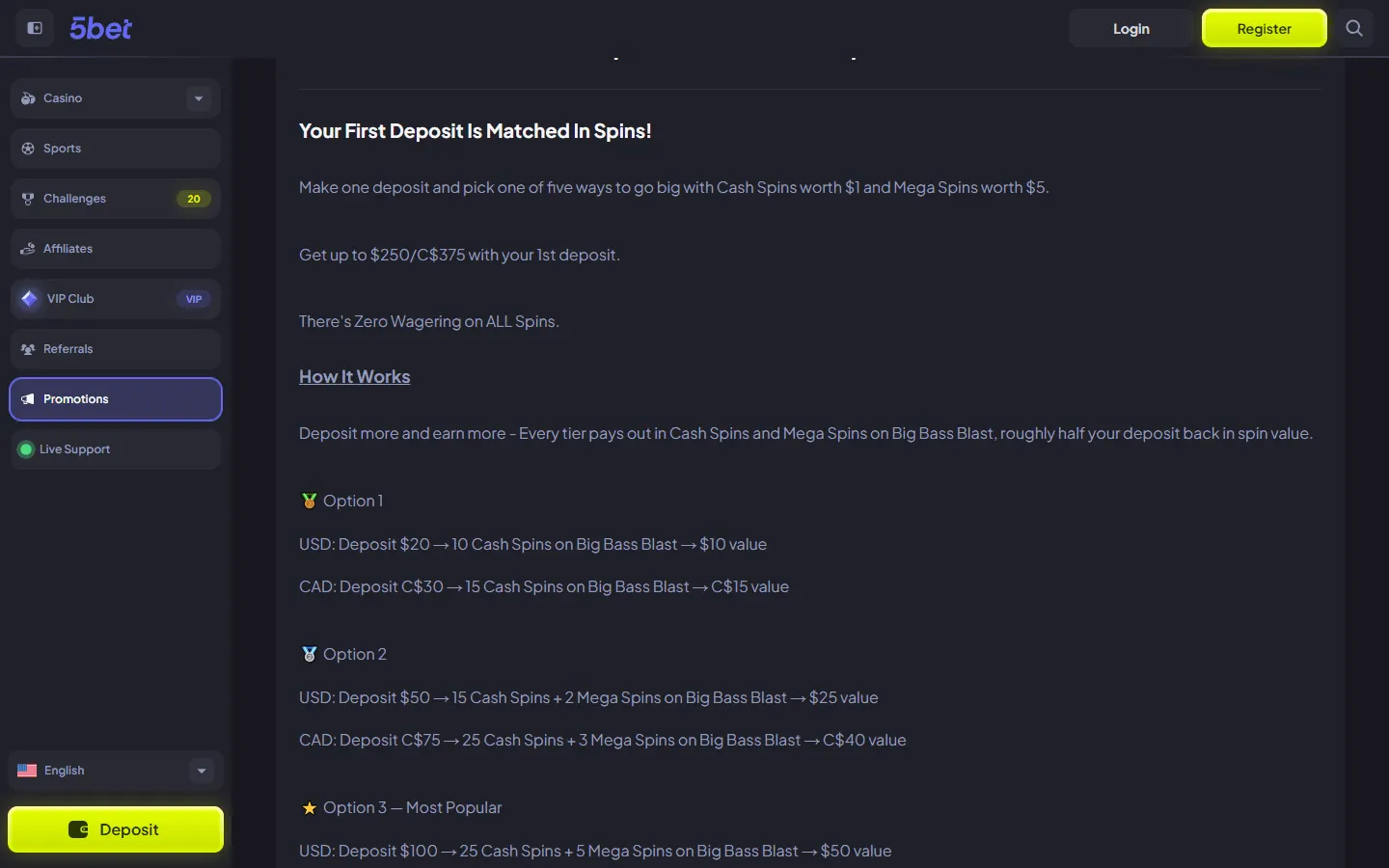
Task: Click the Challenges 20 count badge
Action: (x=194, y=199)
